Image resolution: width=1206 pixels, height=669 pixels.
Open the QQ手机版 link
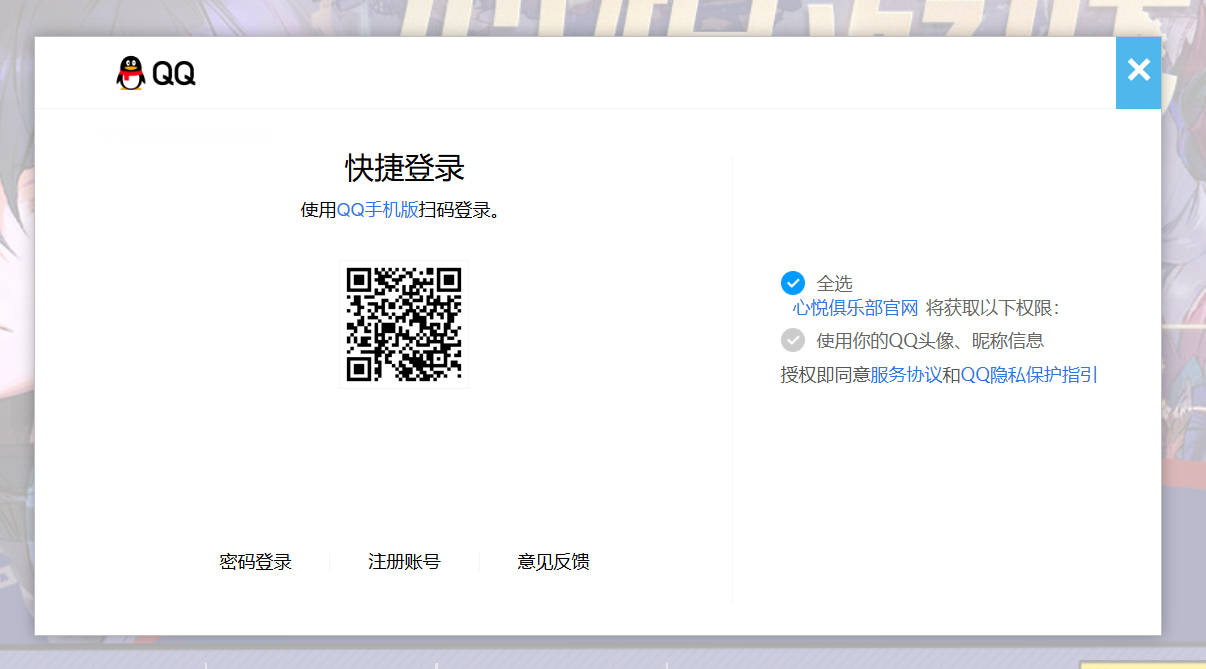[x=377, y=210]
